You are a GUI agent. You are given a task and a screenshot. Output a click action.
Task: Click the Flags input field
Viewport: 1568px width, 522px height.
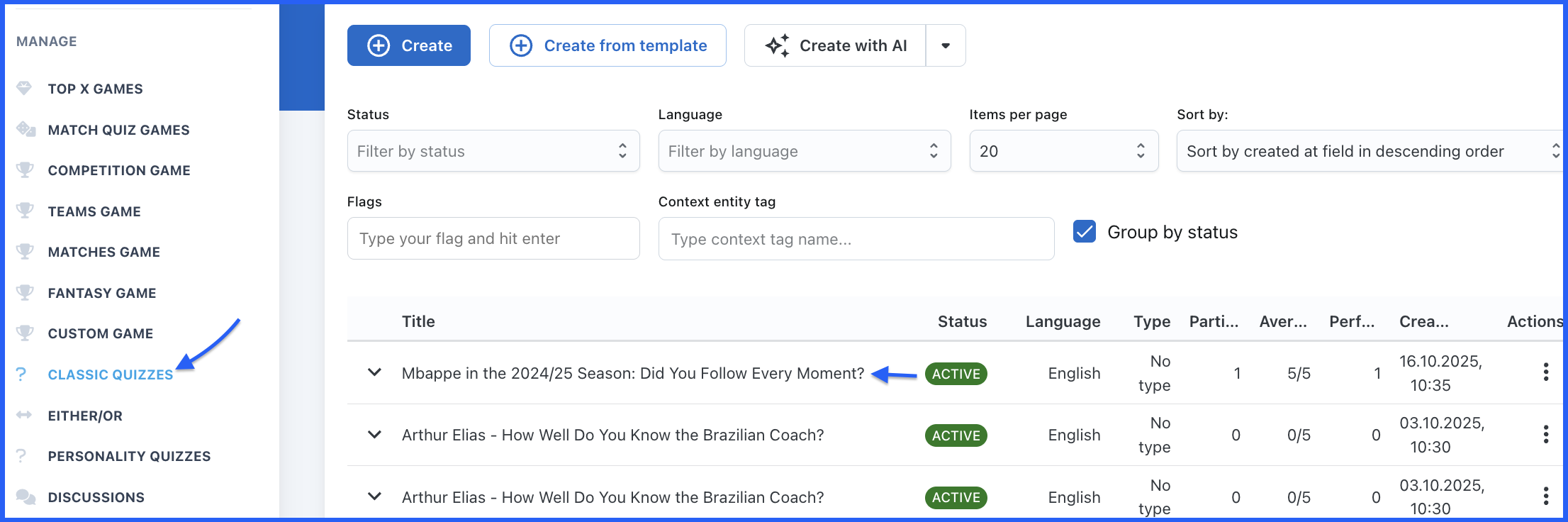pyautogui.click(x=493, y=238)
